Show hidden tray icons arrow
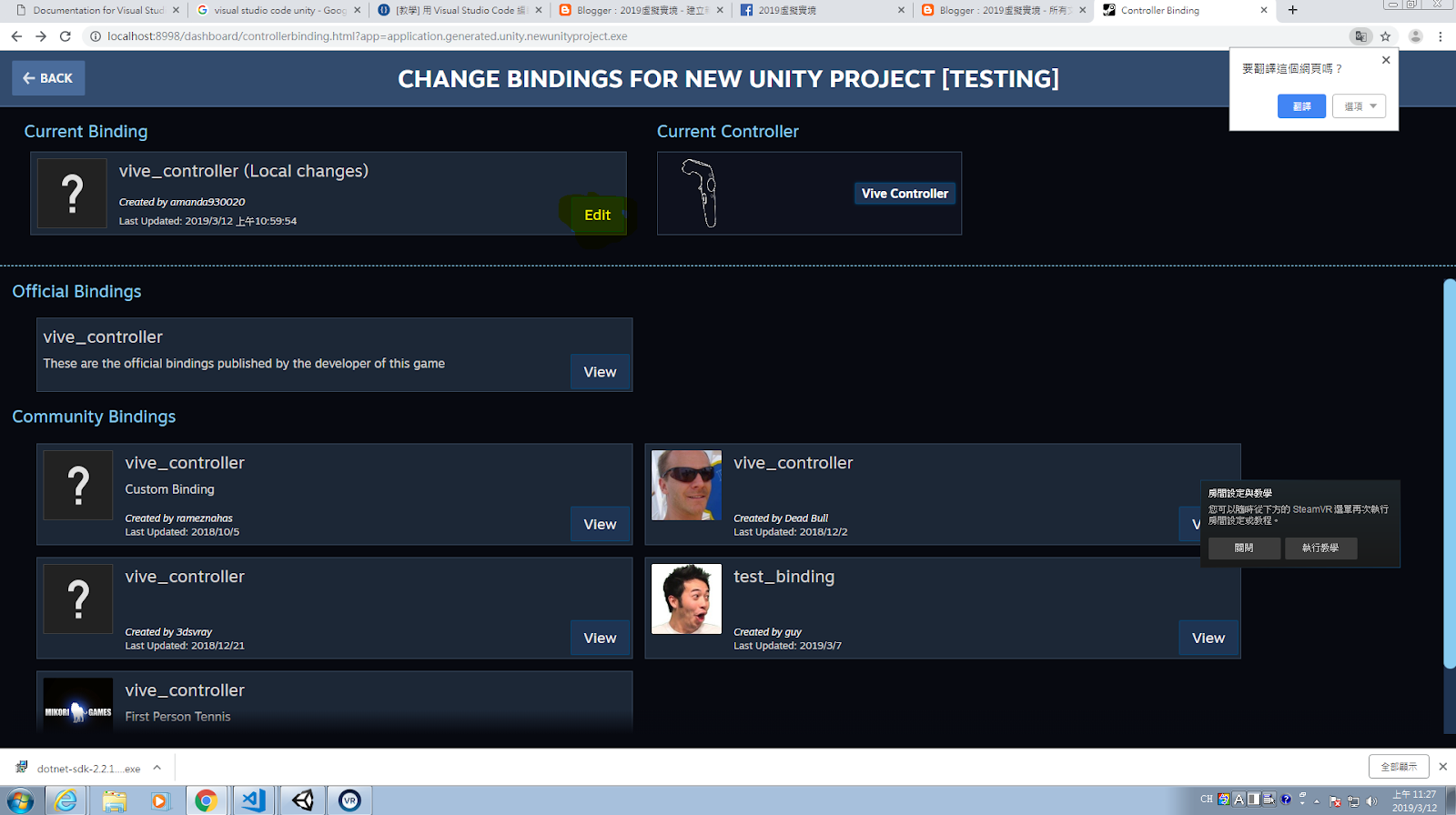This screenshot has height=815, width=1456. pos(1316,801)
